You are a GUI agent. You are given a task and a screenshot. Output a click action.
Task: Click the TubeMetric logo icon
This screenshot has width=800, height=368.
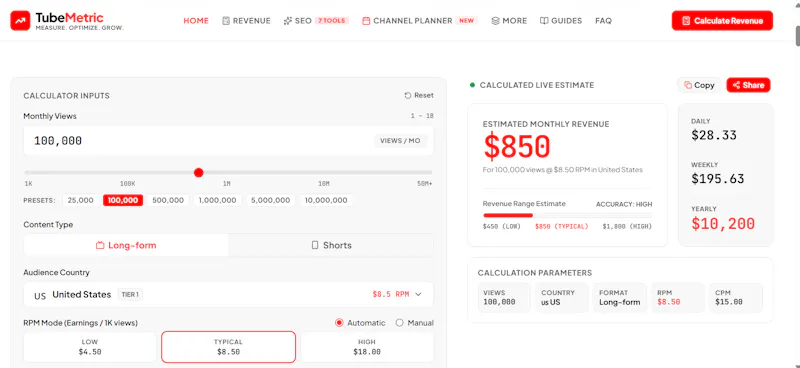pos(20,21)
